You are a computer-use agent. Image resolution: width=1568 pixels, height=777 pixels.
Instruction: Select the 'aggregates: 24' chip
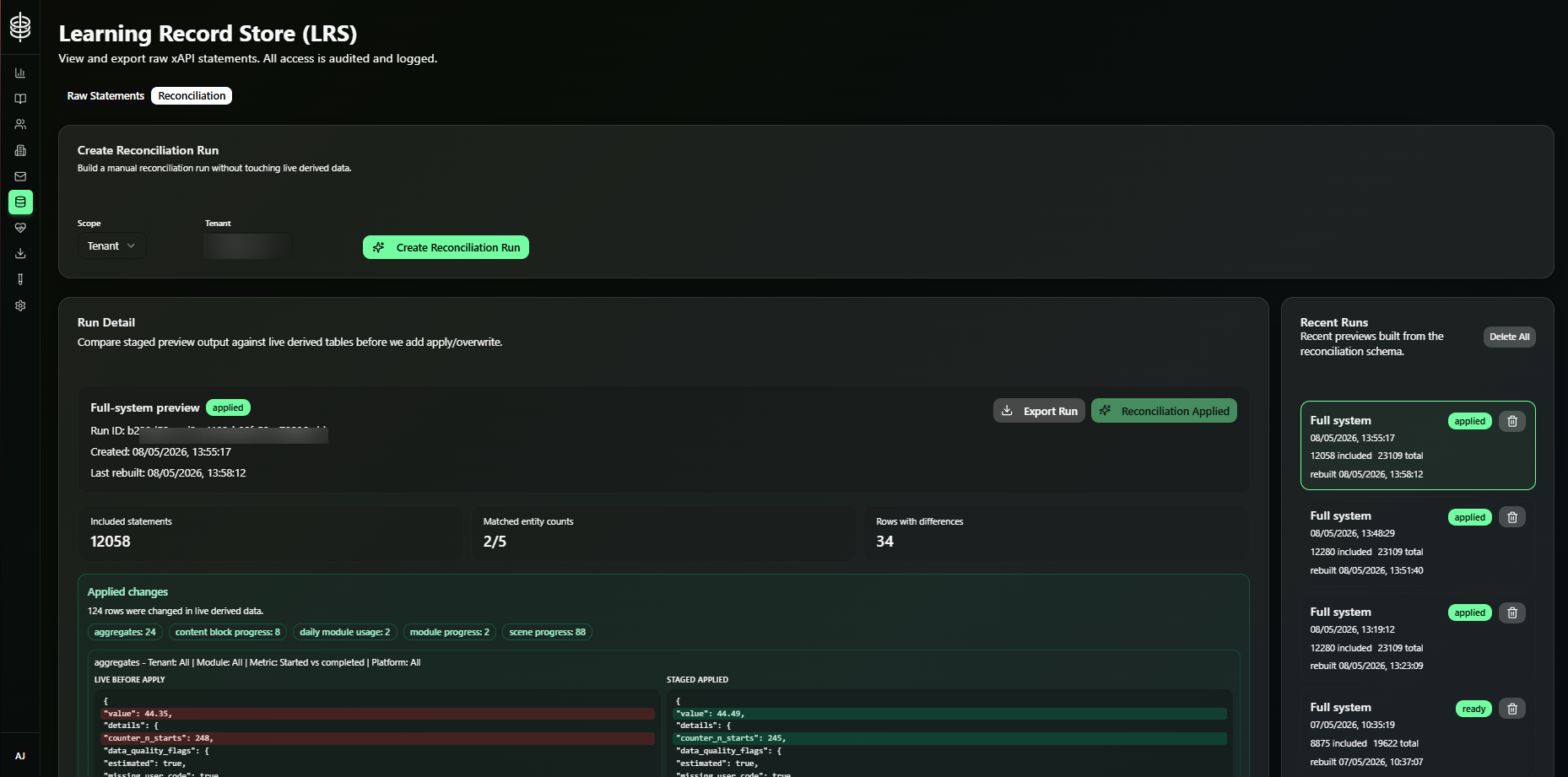[125, 632]
